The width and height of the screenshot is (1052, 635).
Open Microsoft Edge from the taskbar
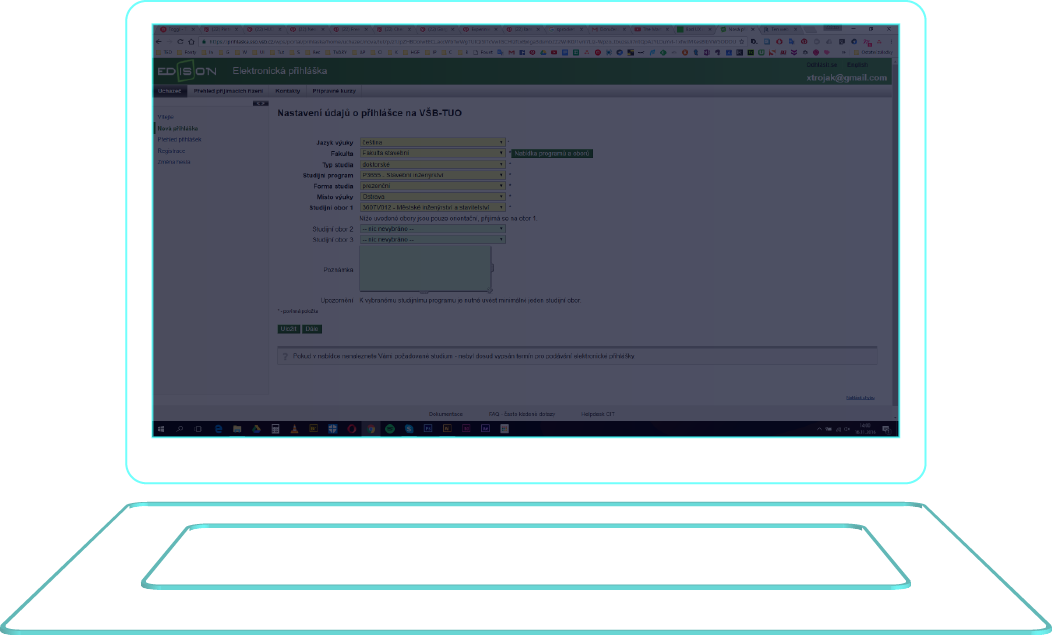[x=218, y=429]
